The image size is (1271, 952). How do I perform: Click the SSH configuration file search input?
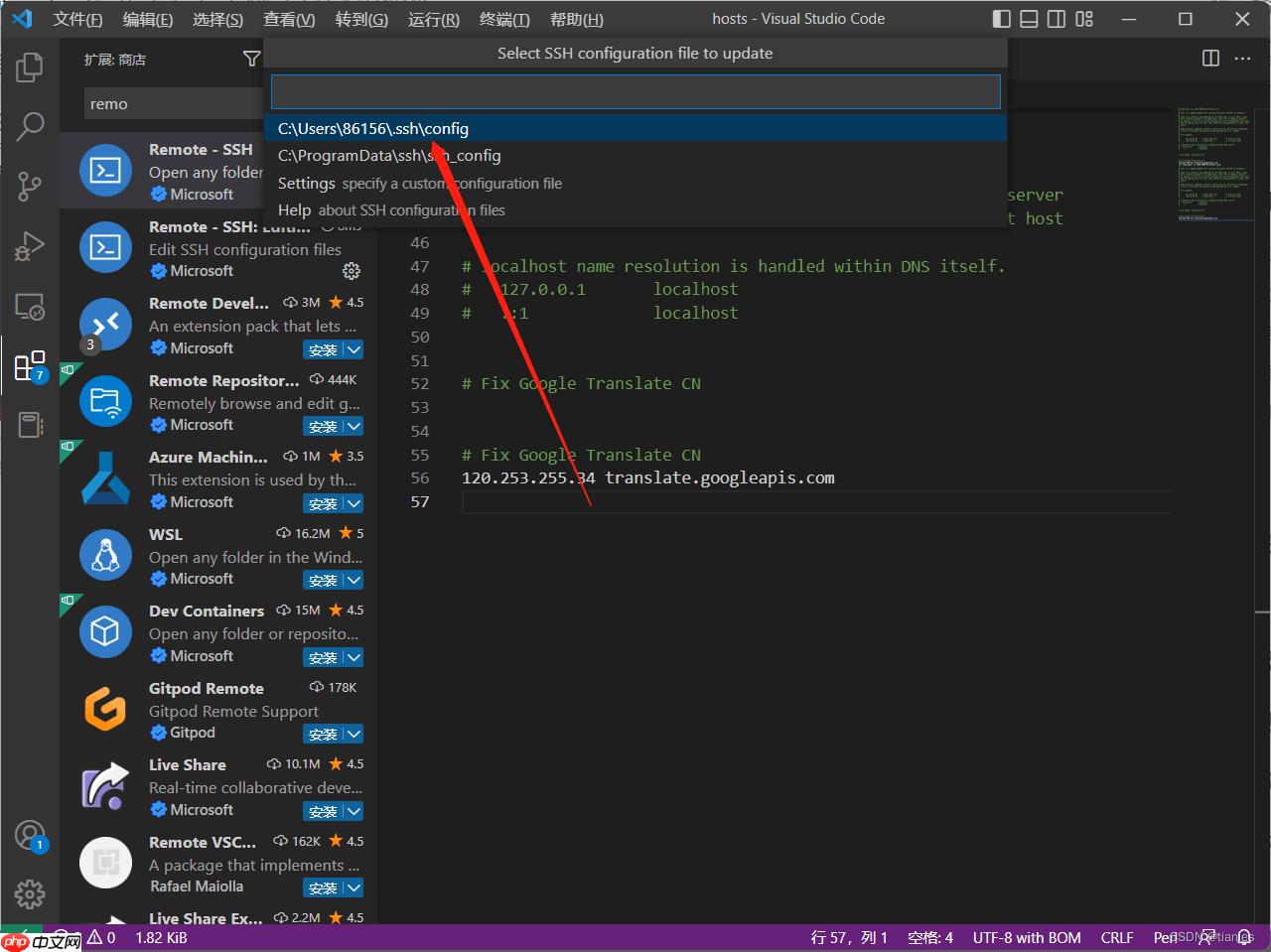635,92
